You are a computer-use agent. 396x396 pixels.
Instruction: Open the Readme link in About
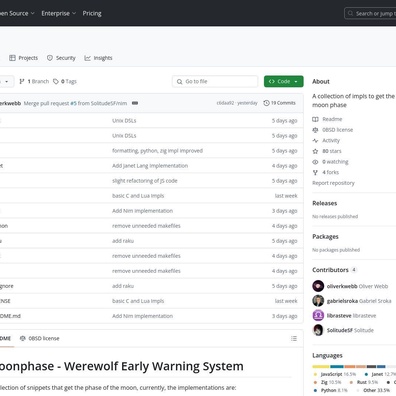tap(327, 119)
